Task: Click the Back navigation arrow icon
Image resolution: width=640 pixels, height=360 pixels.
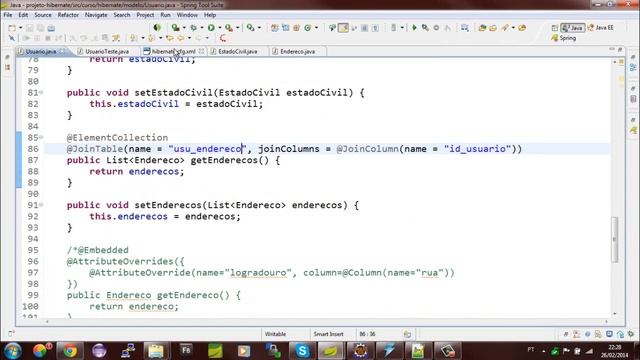Action: 180,38
